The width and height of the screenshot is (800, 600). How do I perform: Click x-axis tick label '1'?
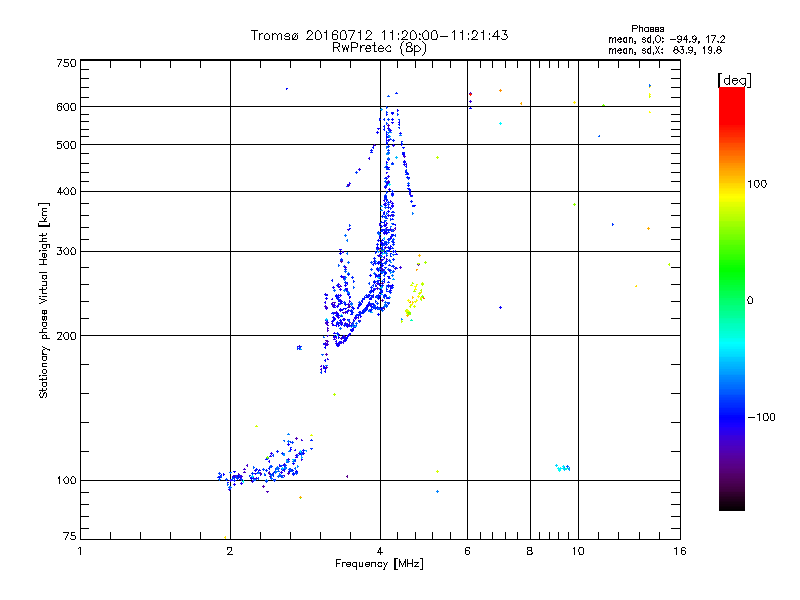click(x=80, y=551)
